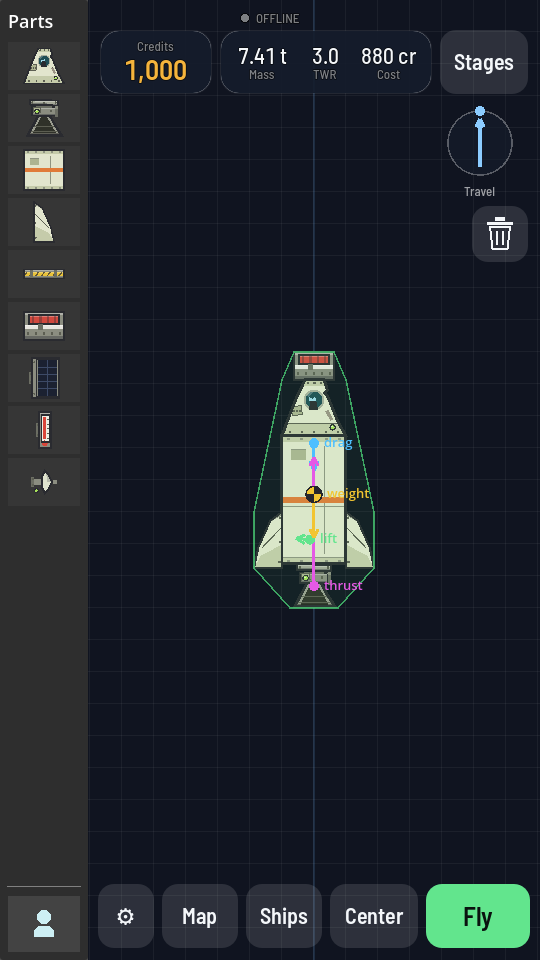Open the Map view
The image size is (540, 960).
coord(200,916)
